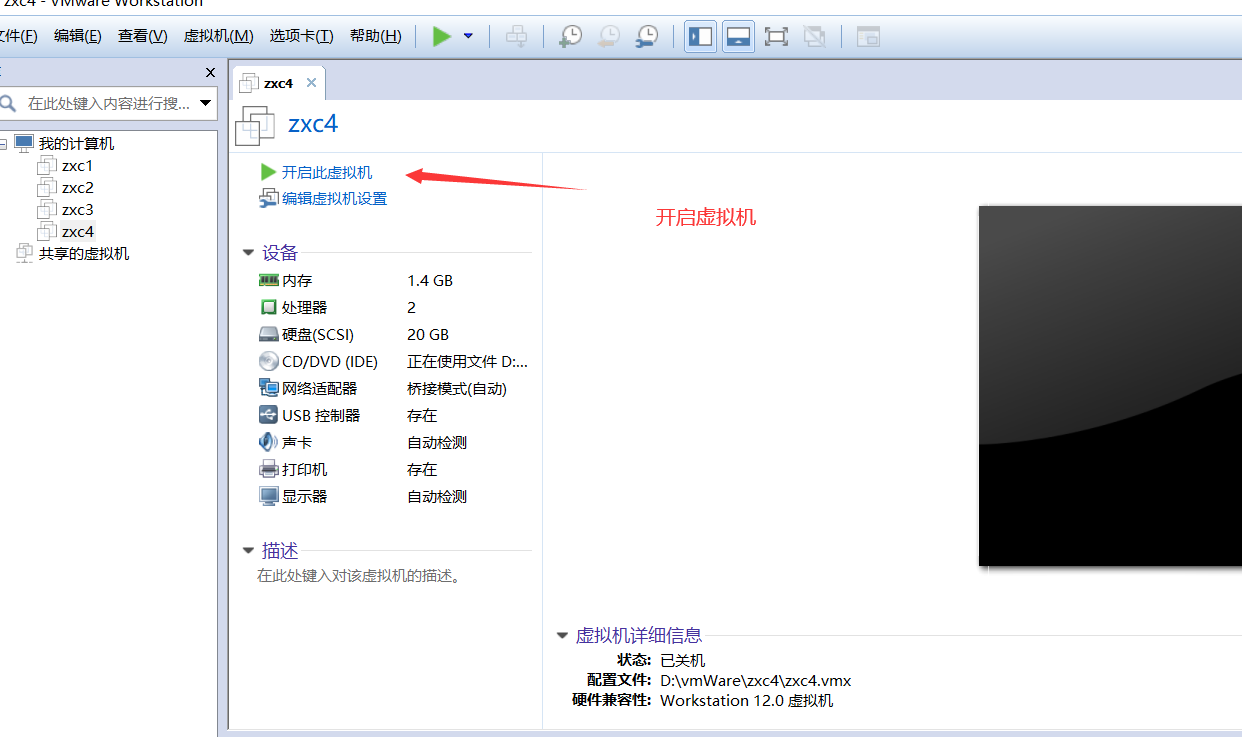
Task: Click 编辑虚拟机设置 link
Action: (x=334, y=199)
